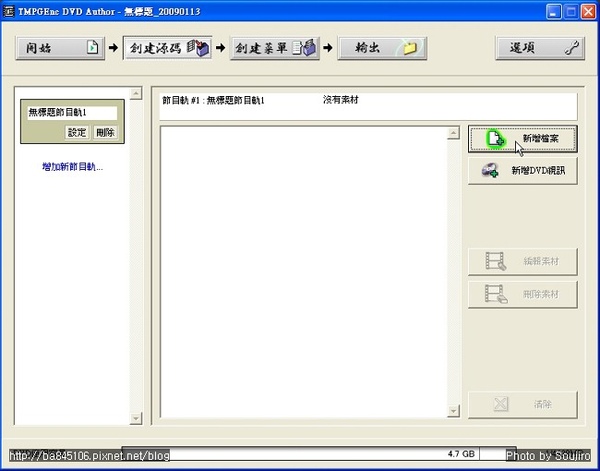Click the film edit icon on 編輯素材
Image resolution: width=600 pixels, height=471 pixels.
click(x=496, y=261)
